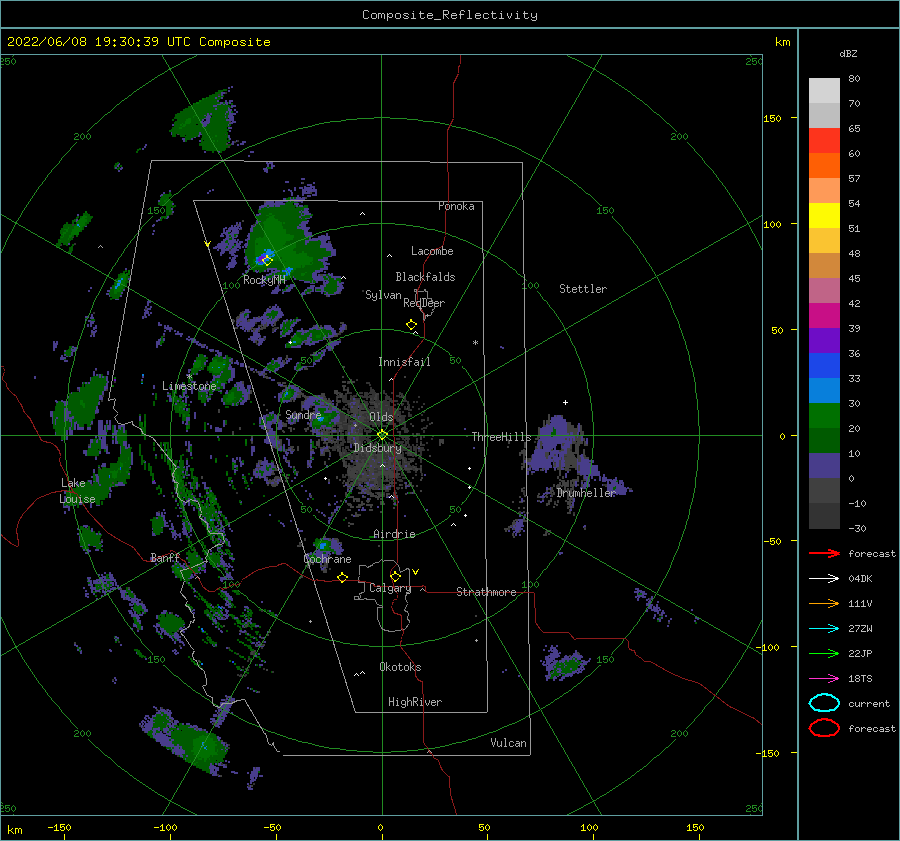Click the red forecast ellipse legend icon
The image size is (900, 841).
point(824,728)
